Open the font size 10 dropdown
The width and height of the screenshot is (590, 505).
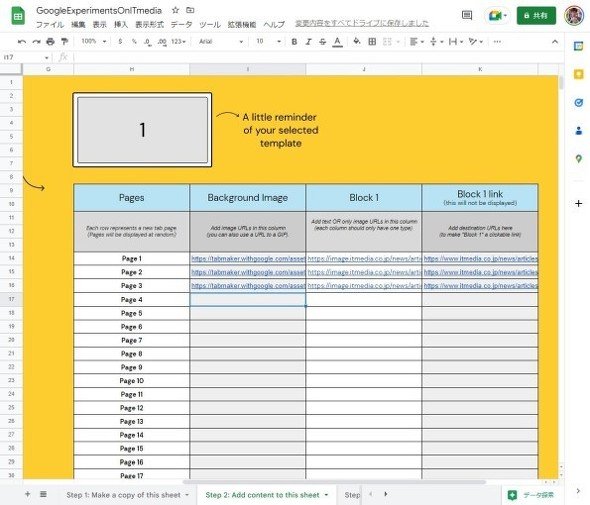point(269,42)
